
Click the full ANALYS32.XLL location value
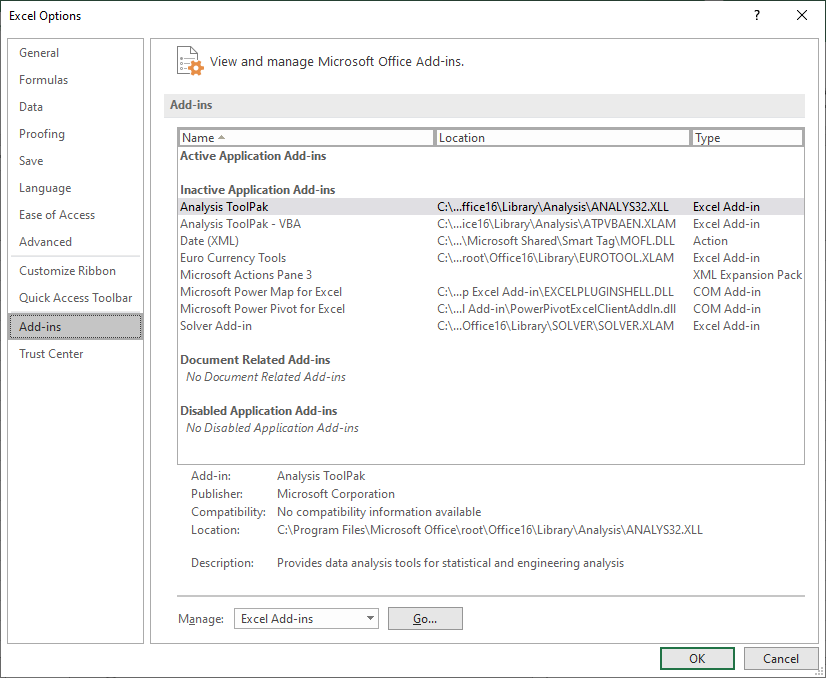click(x=489, y=529)
